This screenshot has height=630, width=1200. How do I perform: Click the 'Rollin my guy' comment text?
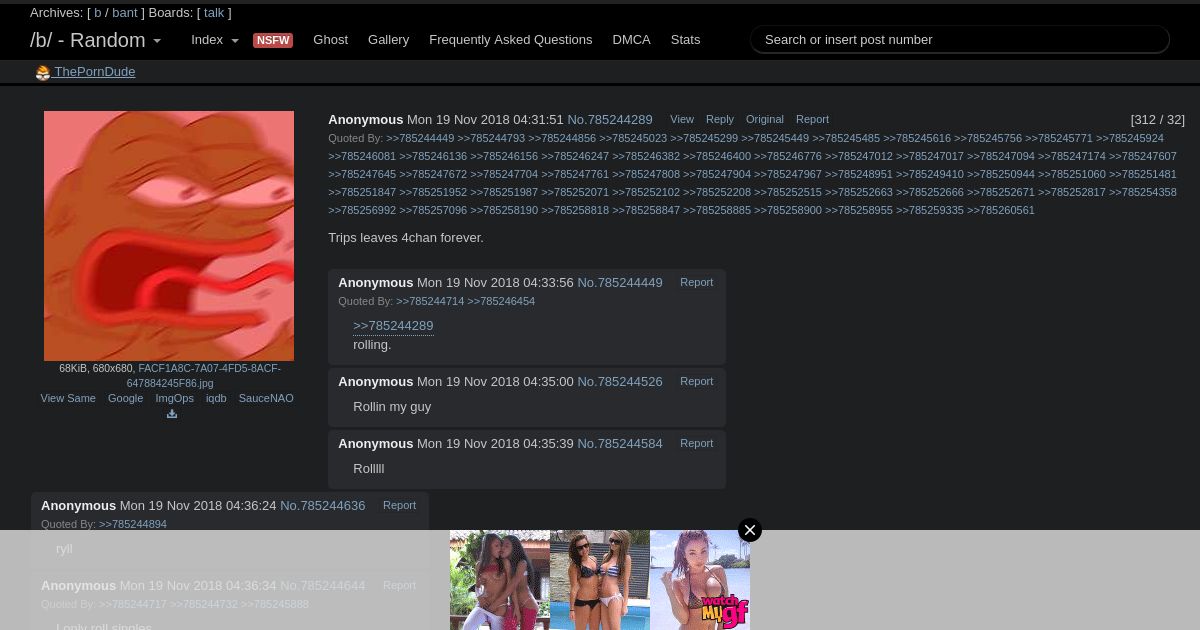(x=392, y=407)
